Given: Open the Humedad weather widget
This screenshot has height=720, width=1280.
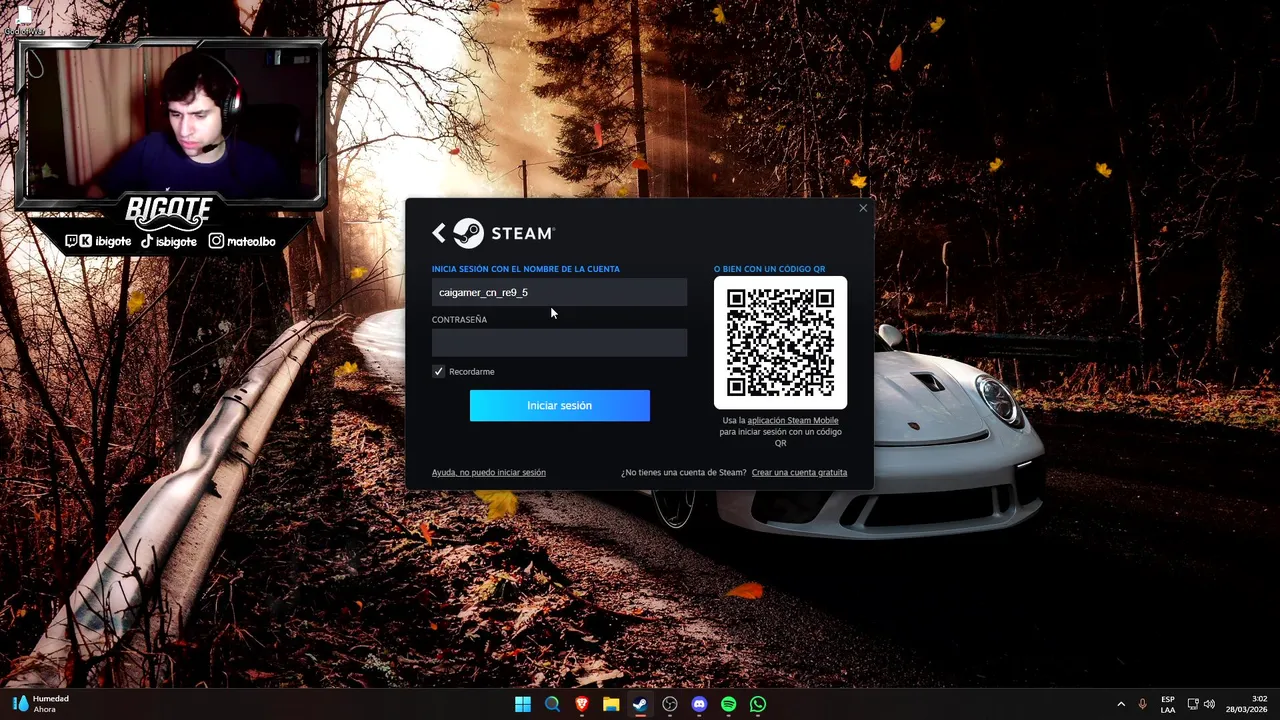Looking at the screenshot, I should [x=41, y=704].
